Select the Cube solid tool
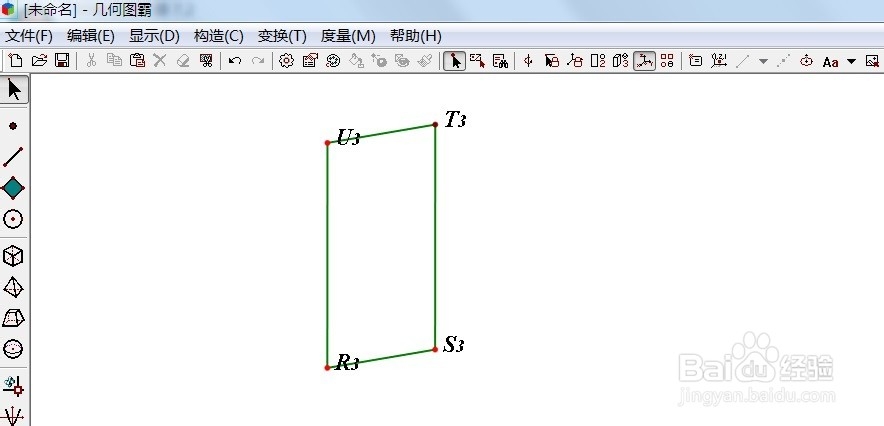The width and height of the screenshot is (884, 426). [13, 256]
